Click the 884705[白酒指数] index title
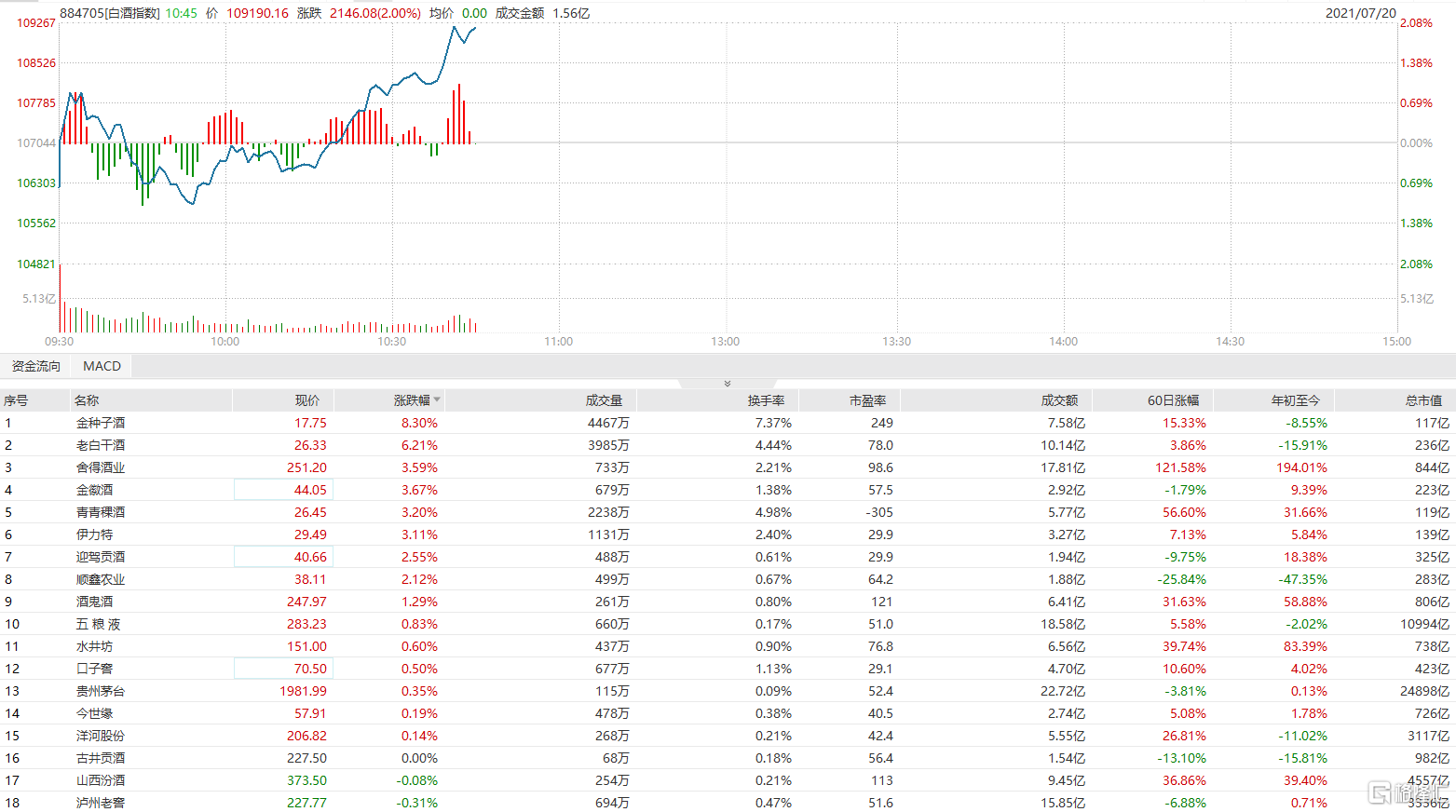 110,13
